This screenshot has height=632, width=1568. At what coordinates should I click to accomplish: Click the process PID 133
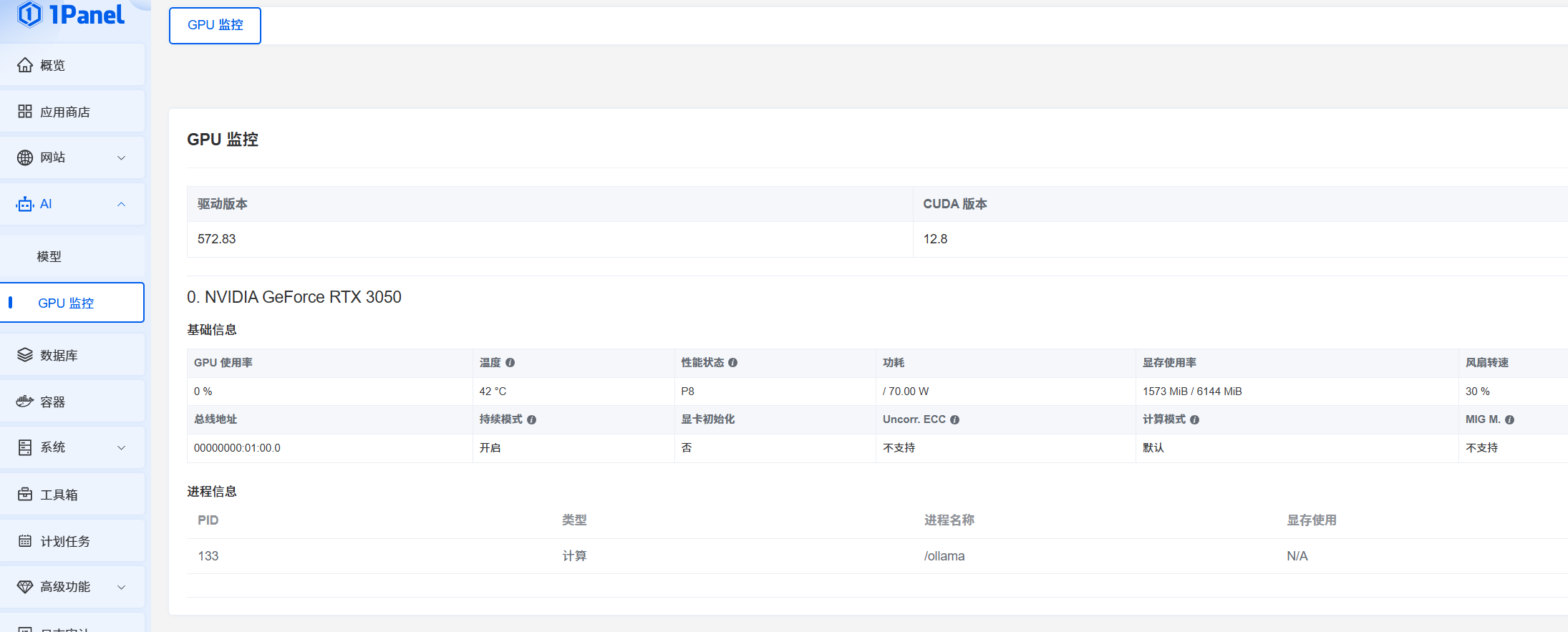[x=208, y=556]
